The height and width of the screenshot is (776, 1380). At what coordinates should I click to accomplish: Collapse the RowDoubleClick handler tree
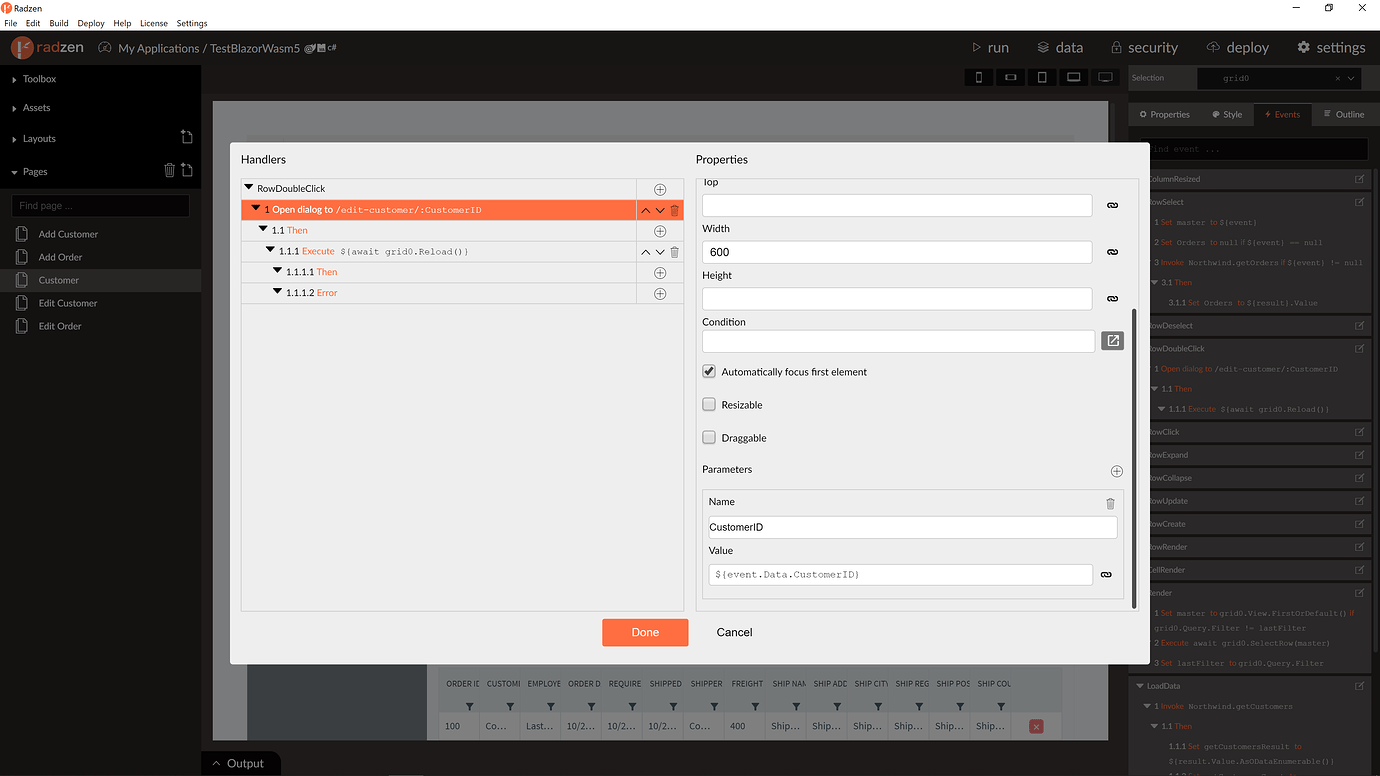pos(249,188)
